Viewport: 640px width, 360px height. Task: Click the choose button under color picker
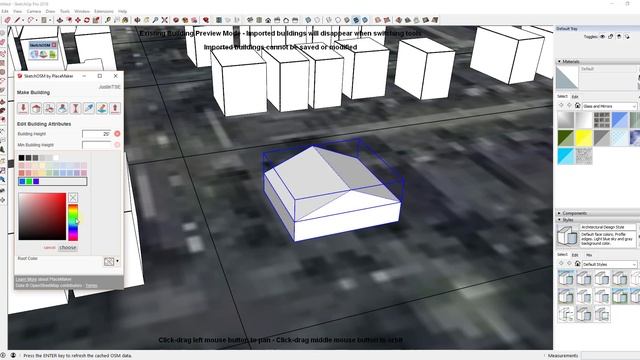tap(68, 248)
